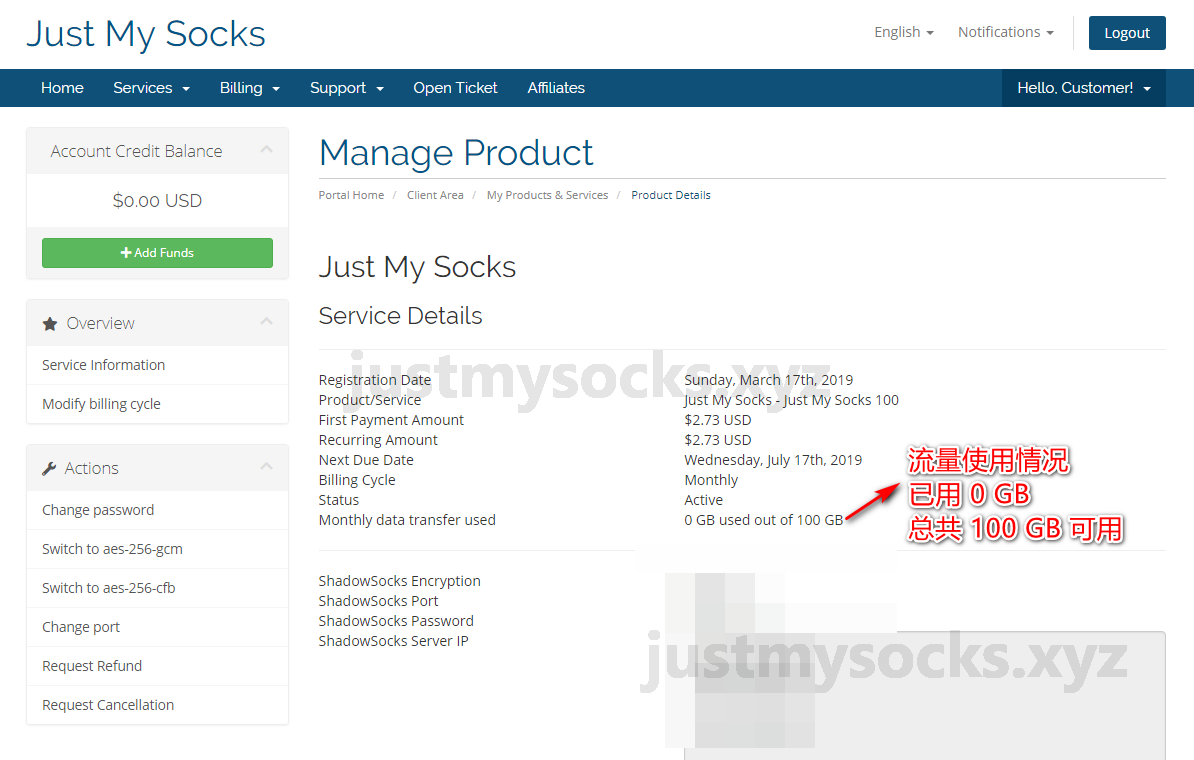The height and width of the screenshot is (760, 1194).
Task: Open the English language dropdown
Action: (x=904, y=32)
